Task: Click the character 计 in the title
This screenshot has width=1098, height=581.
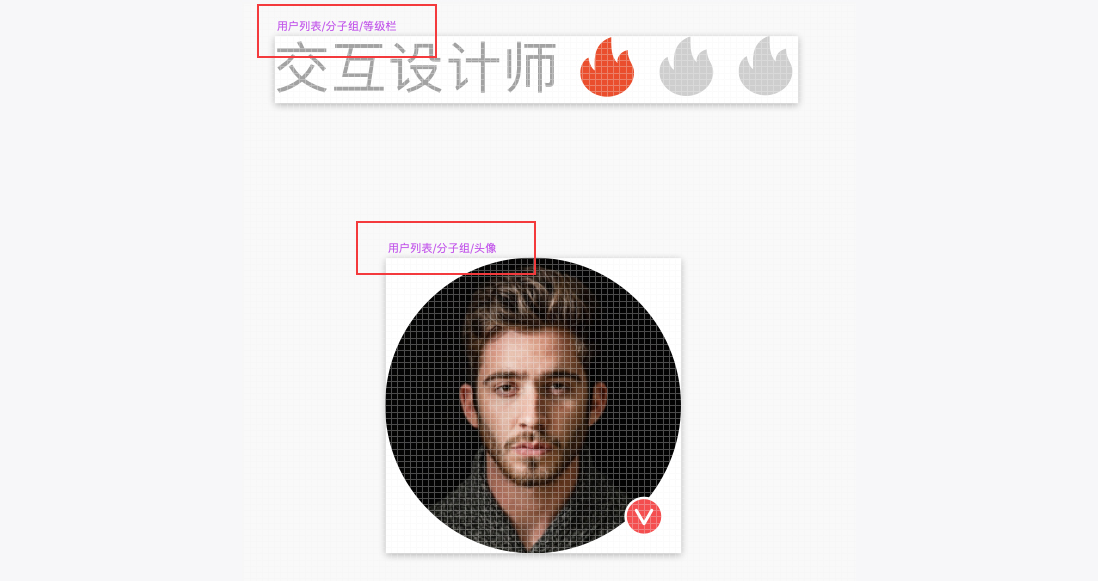Action: pyautogui.click(x=472, y=68)
